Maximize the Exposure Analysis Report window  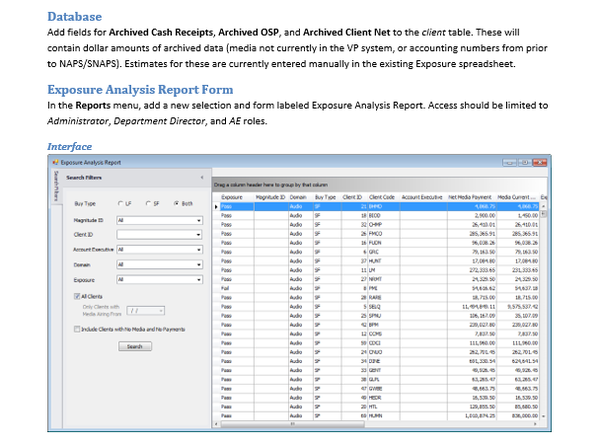(525, 160)
